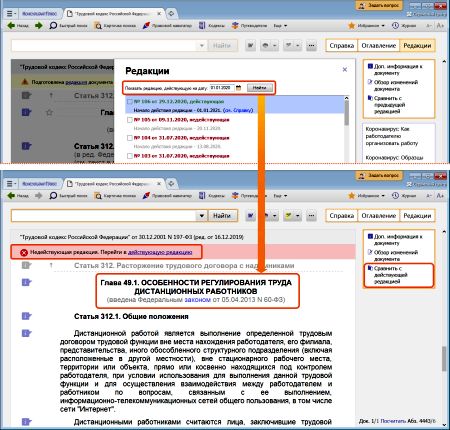This screenshot has width=450, height=430.
Task: Click Найти next to the edition date field
Action: [x=260, y=88]
